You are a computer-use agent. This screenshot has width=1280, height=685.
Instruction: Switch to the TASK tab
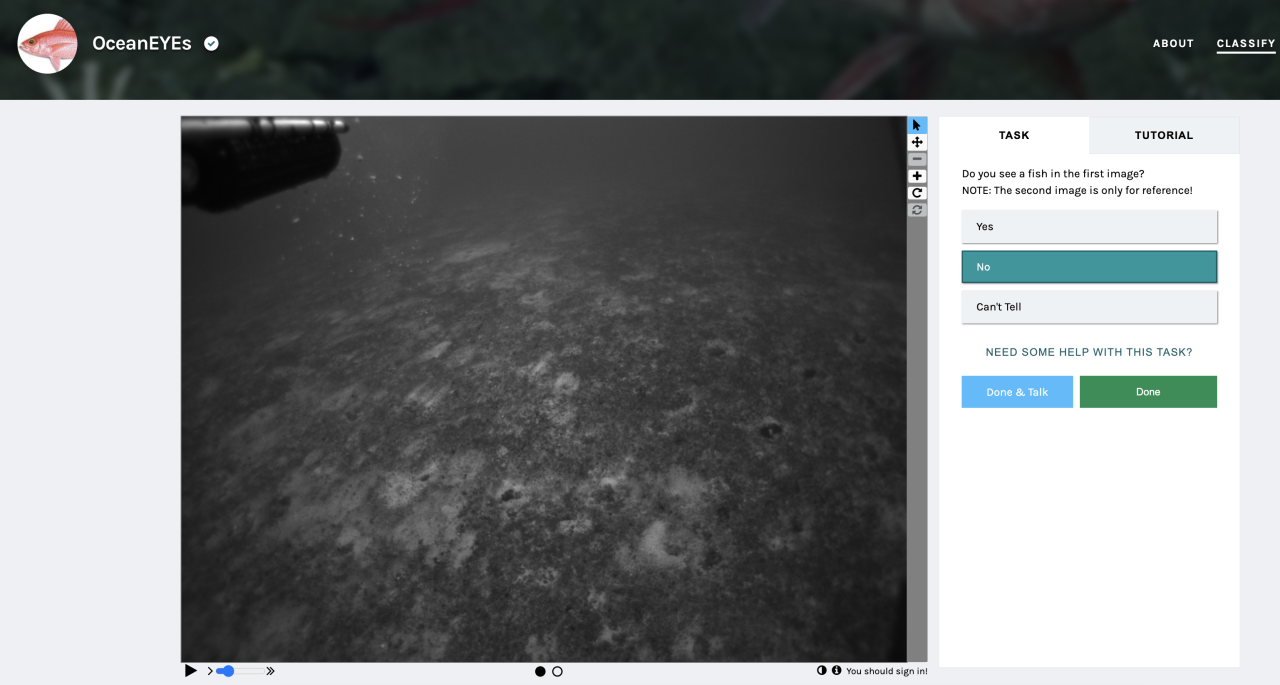[x=1014, y=135]
